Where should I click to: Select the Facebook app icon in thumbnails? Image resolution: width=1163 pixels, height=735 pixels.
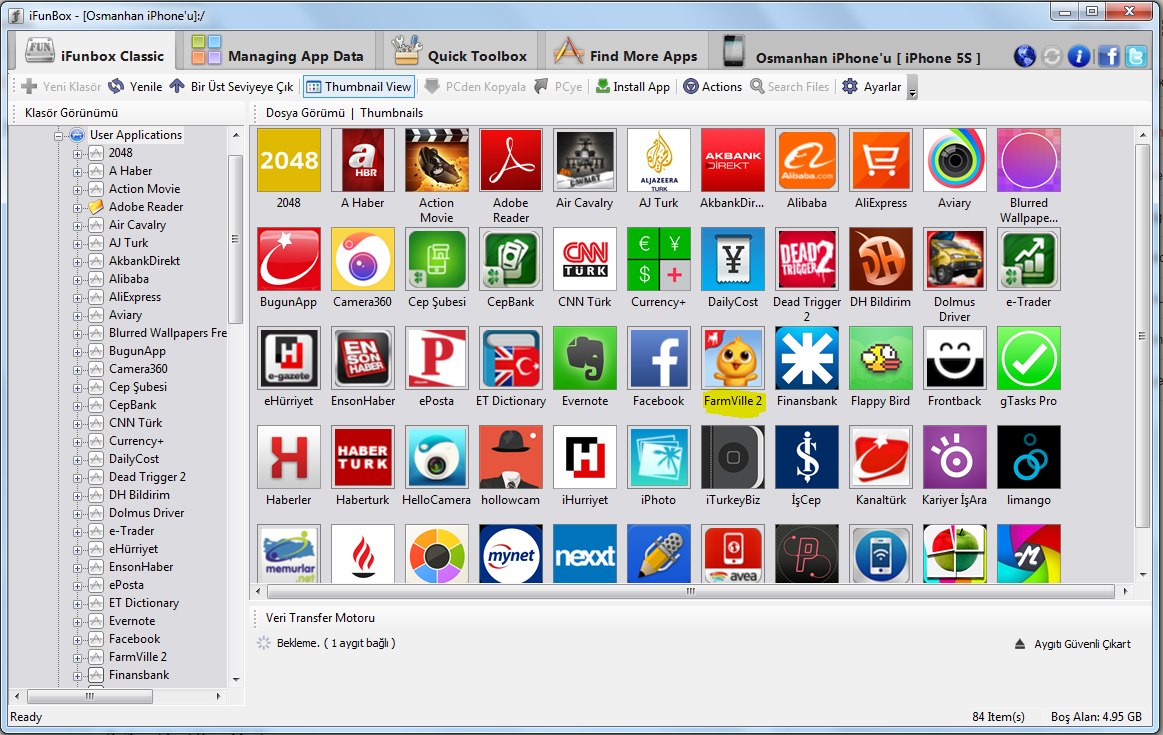click(659, 358)
